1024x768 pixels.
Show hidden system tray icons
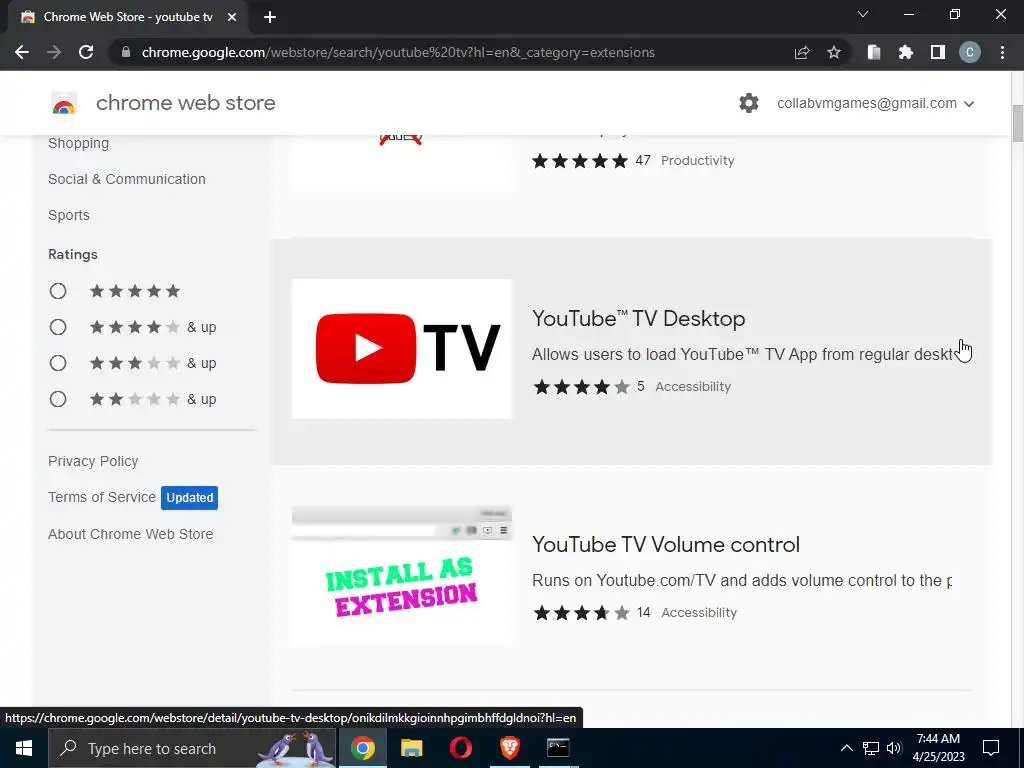[x=846, y=748]
